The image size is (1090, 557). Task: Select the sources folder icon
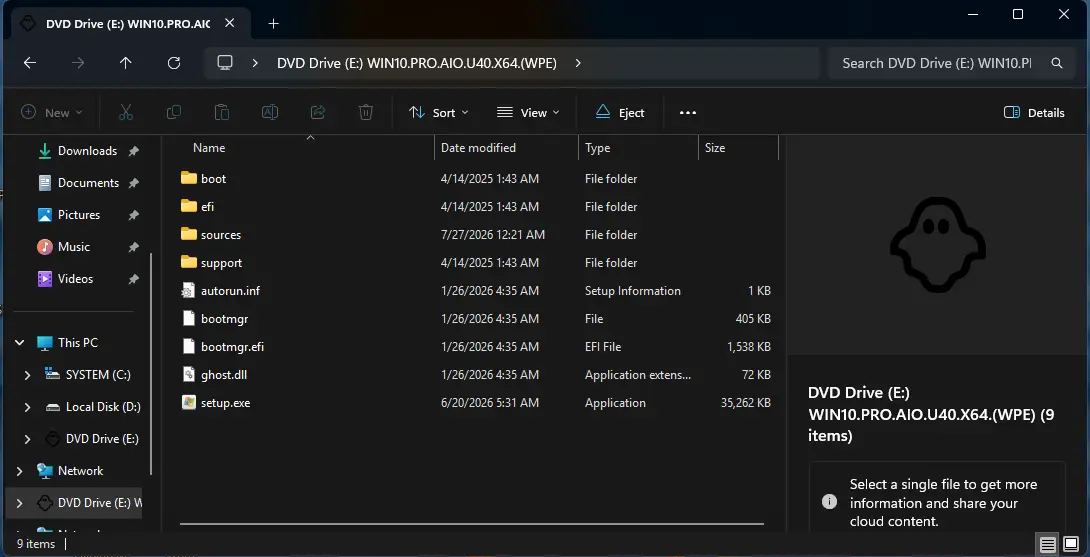point(188,234)
